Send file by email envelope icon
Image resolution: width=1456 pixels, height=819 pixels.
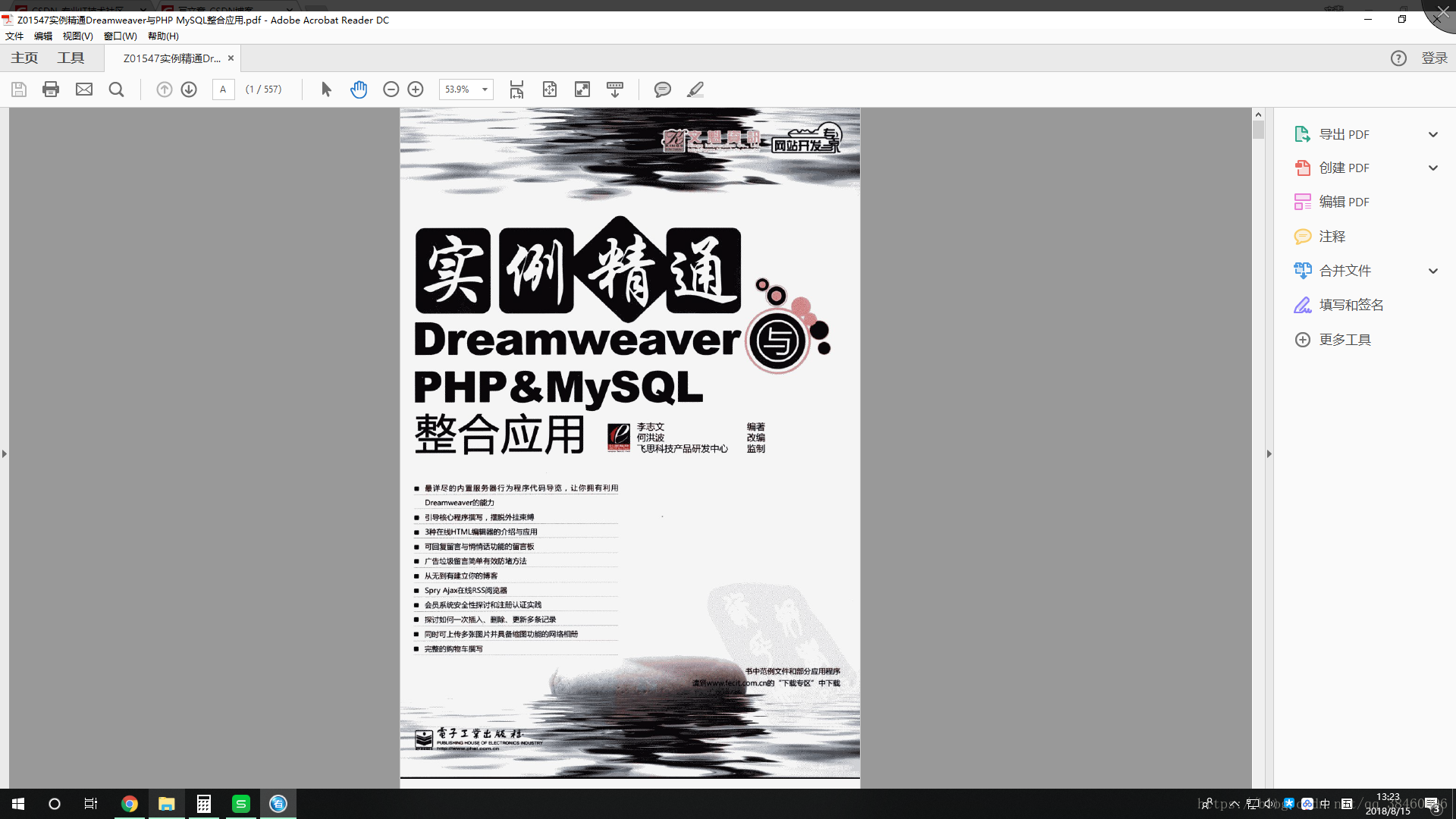point(84,89)
